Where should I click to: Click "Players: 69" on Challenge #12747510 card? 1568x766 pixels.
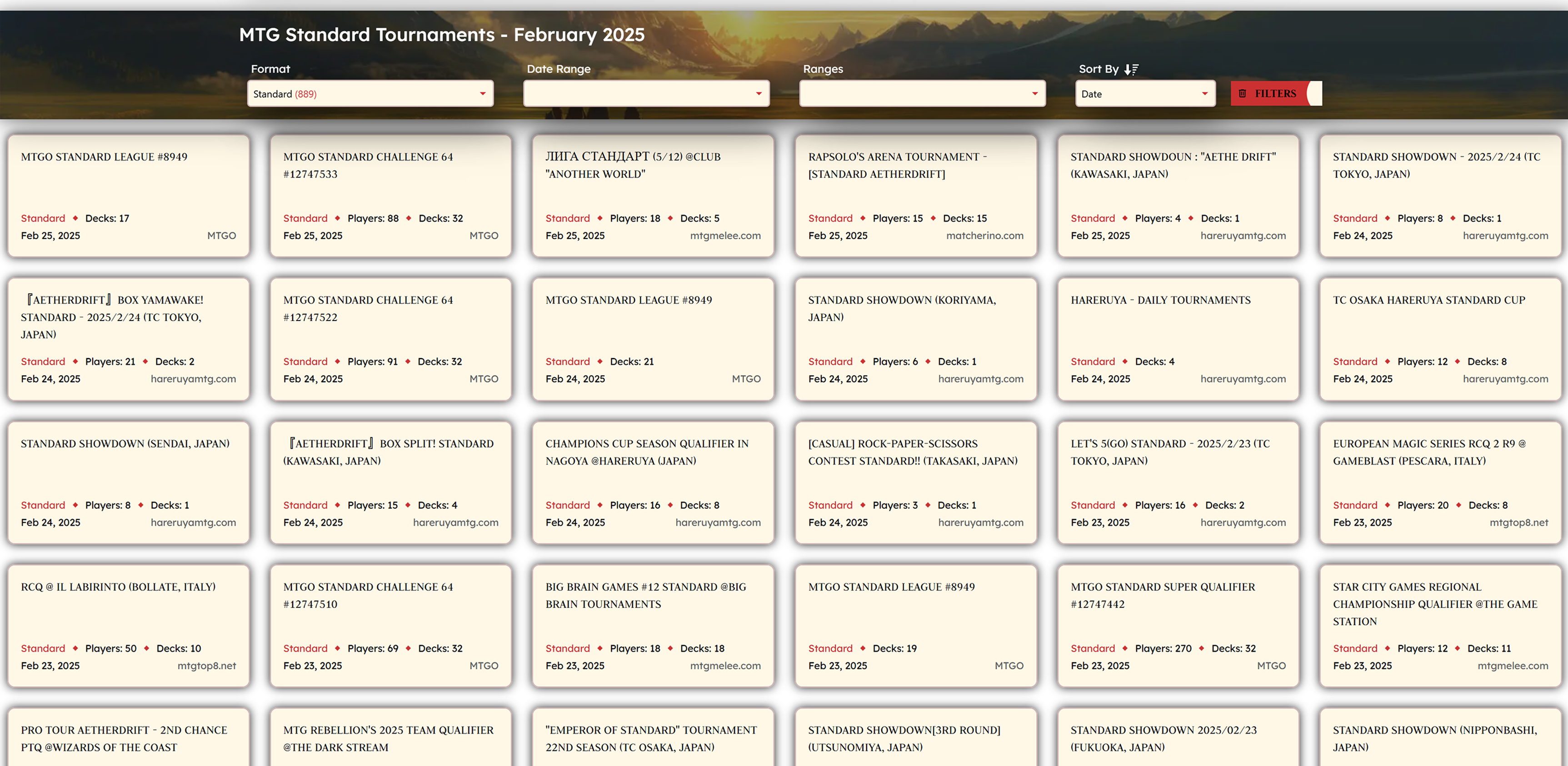(373, 648)
